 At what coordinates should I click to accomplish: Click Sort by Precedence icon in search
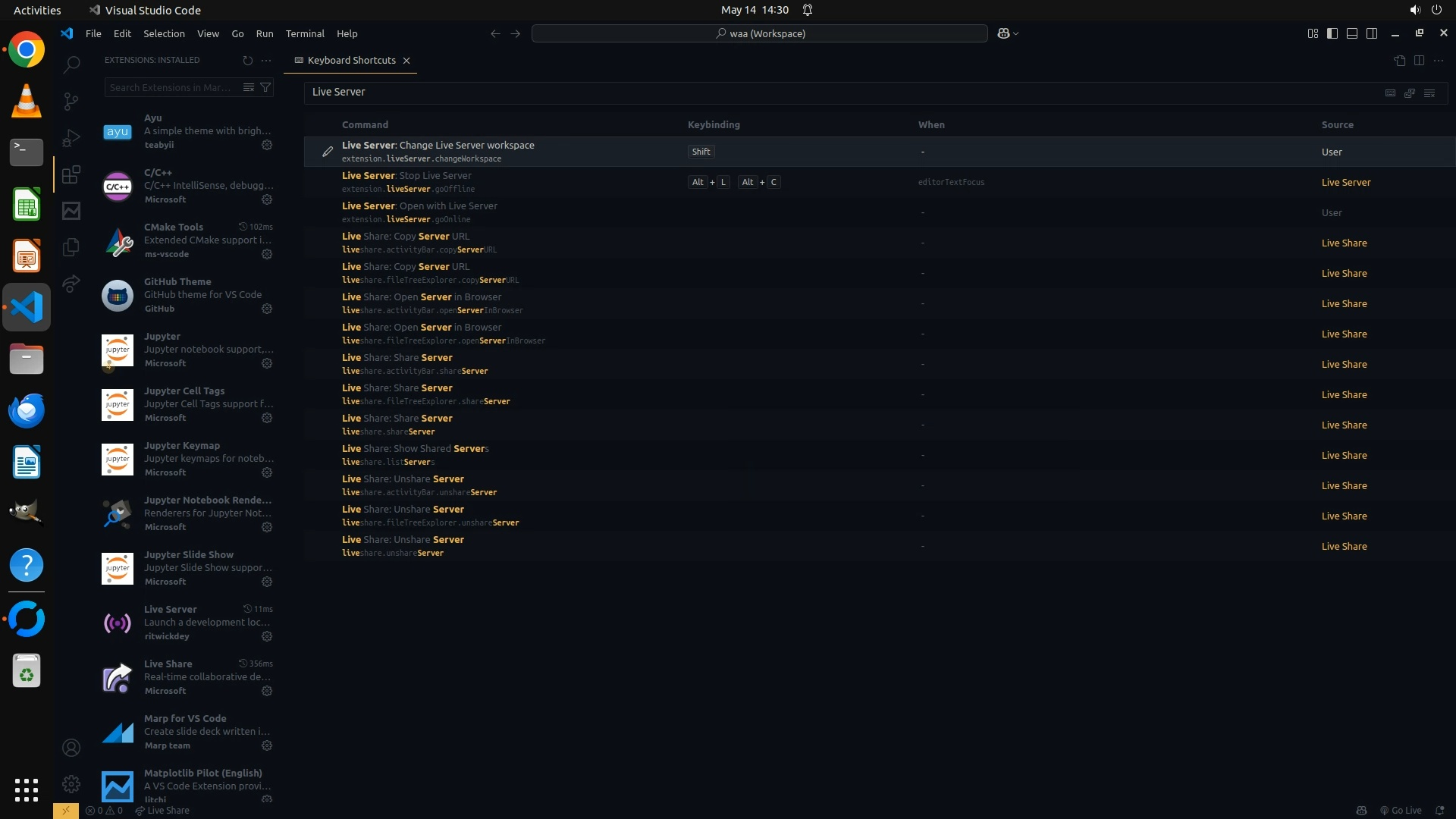(1410, 93)
